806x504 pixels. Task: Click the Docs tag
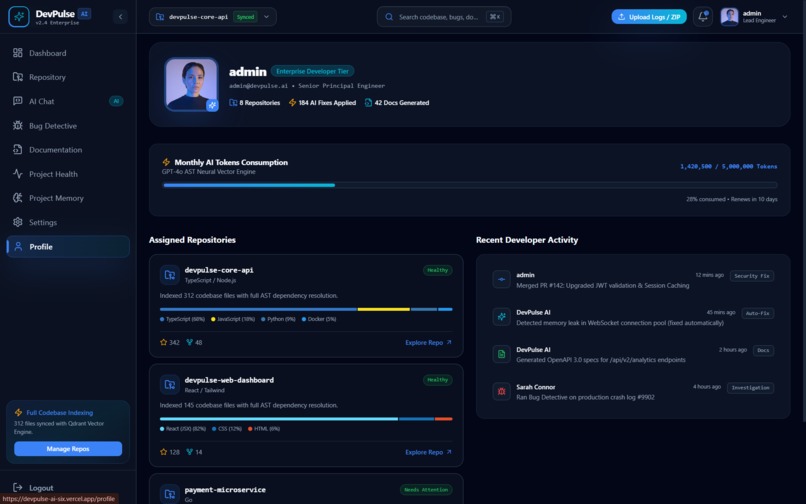(763, 350)
